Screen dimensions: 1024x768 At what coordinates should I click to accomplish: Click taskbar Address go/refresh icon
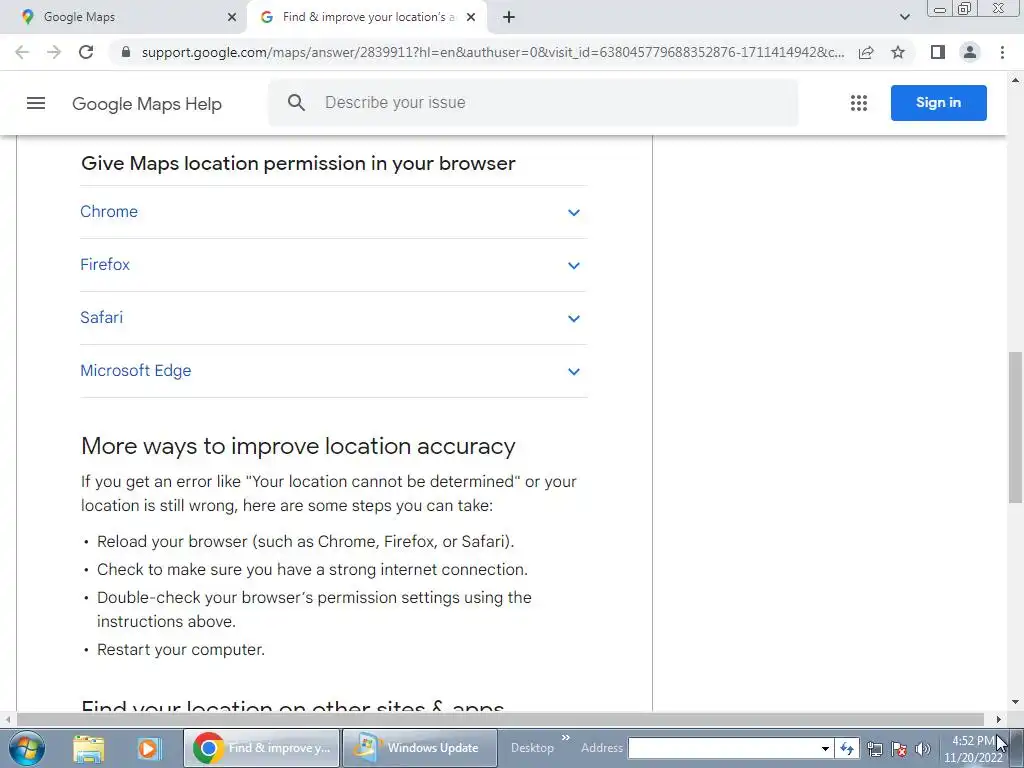coord(847,748)
